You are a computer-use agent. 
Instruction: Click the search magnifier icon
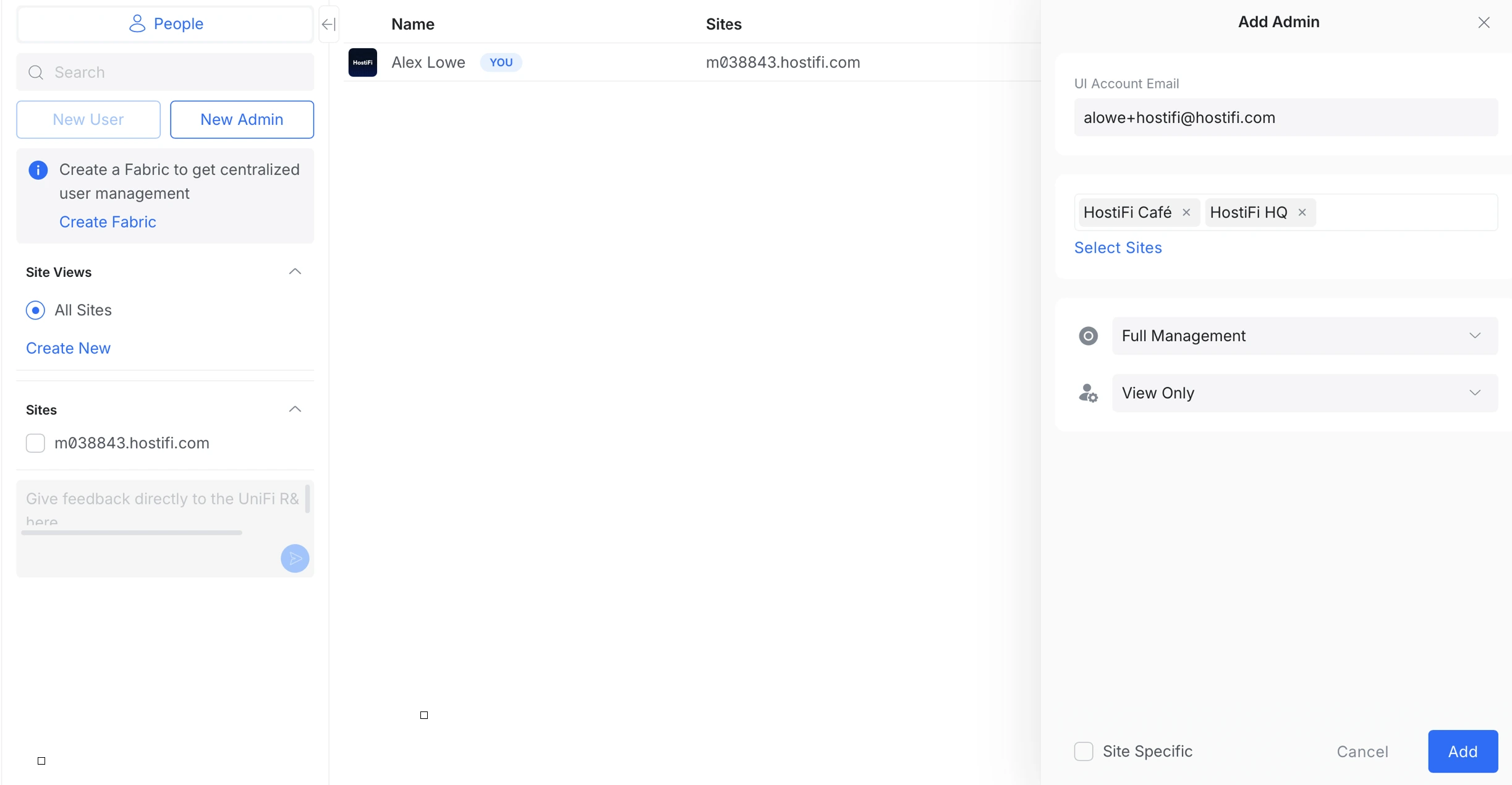36,72
